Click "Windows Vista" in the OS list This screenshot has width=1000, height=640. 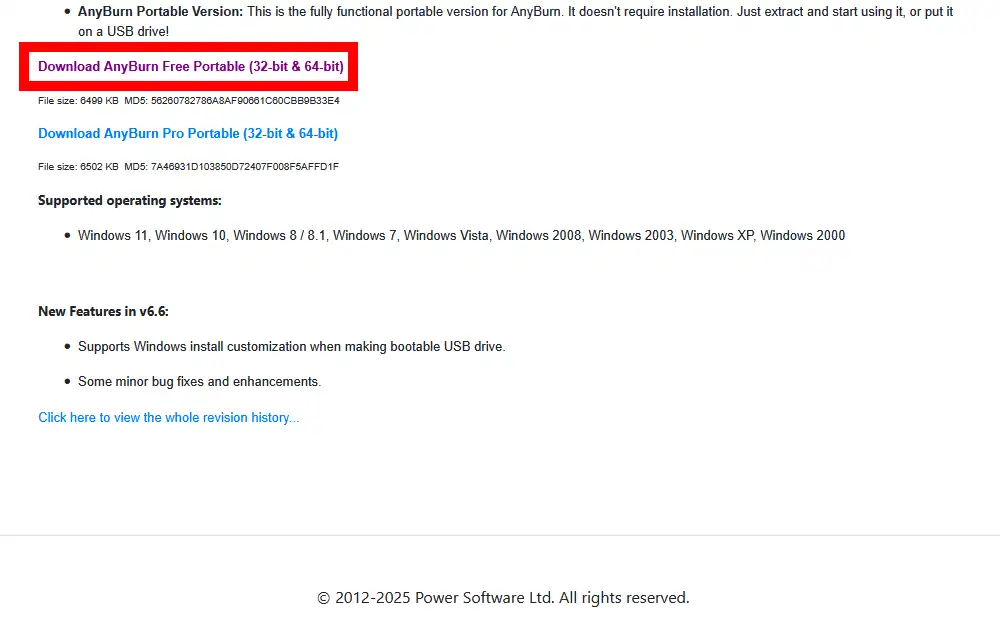[x=446, y=236]
